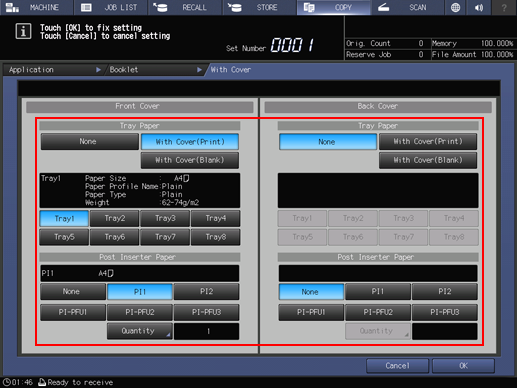Open the SCAN tab
Viewport: 517px width, 388px height.
pyautogui.click(x=407, y=7)
